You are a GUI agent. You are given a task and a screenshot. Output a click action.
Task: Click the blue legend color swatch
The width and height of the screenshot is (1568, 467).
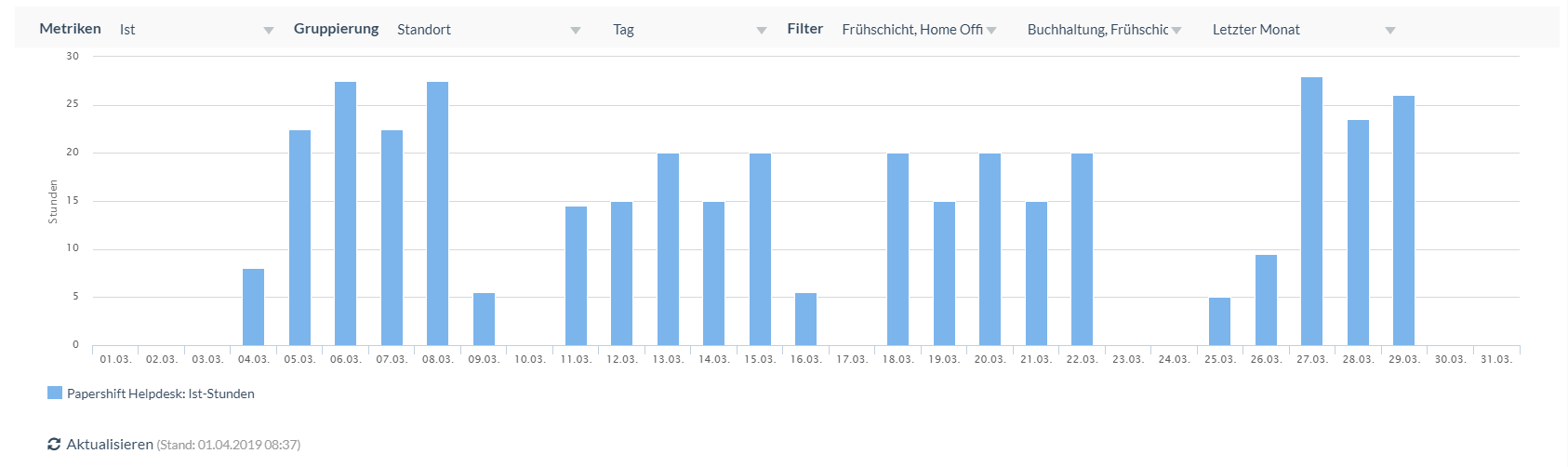click(55, 394)
